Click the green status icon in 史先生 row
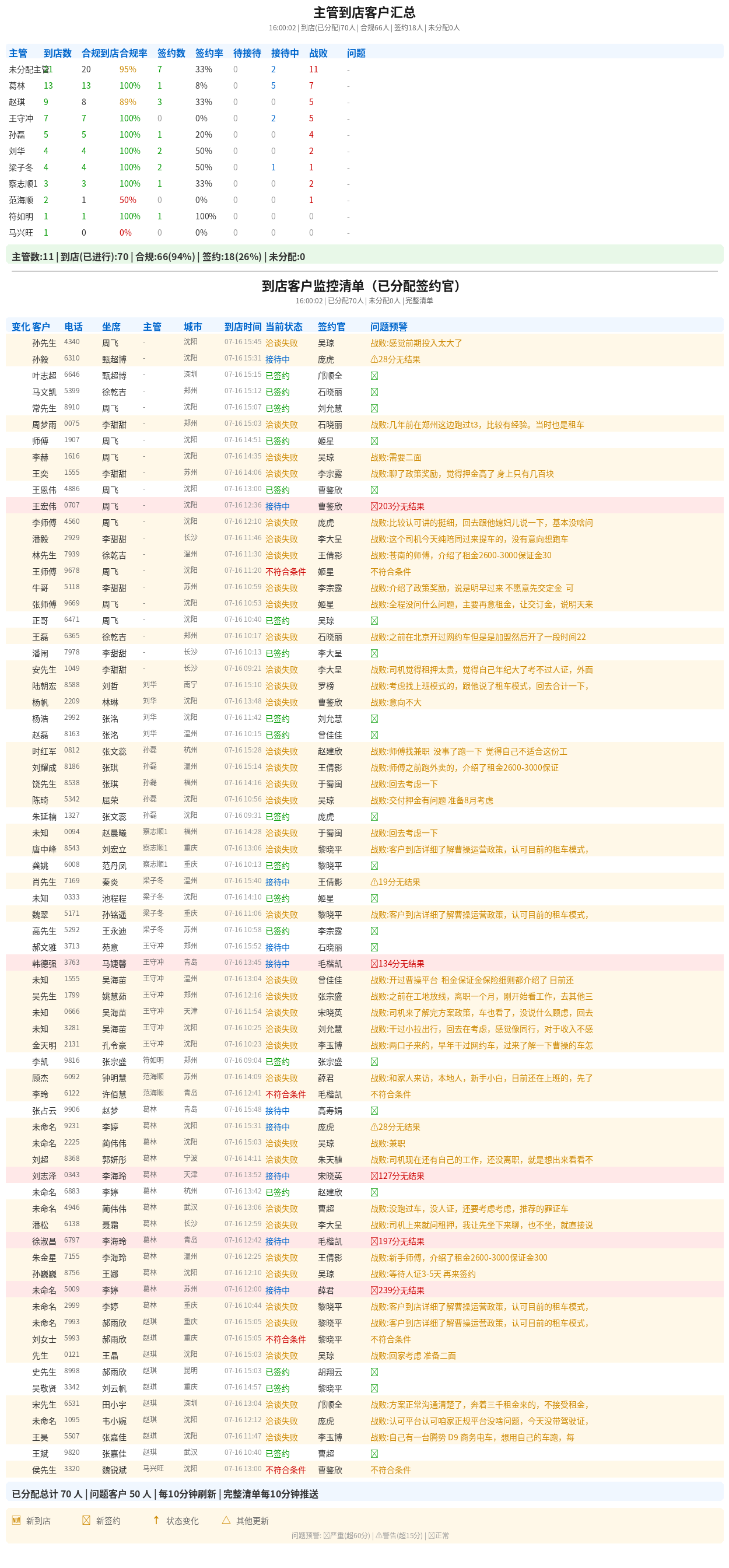The width and height of the screenshot is (729, 1568). 374,1372
